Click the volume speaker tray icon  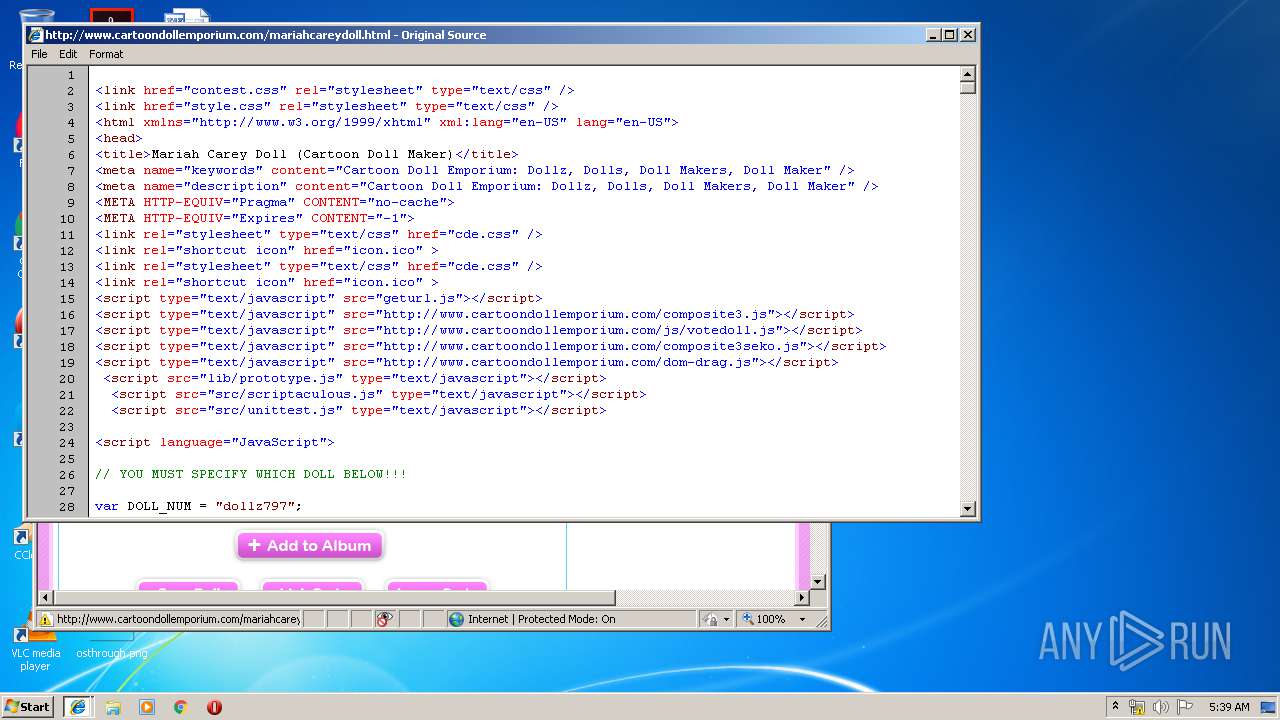[1161, 707]
